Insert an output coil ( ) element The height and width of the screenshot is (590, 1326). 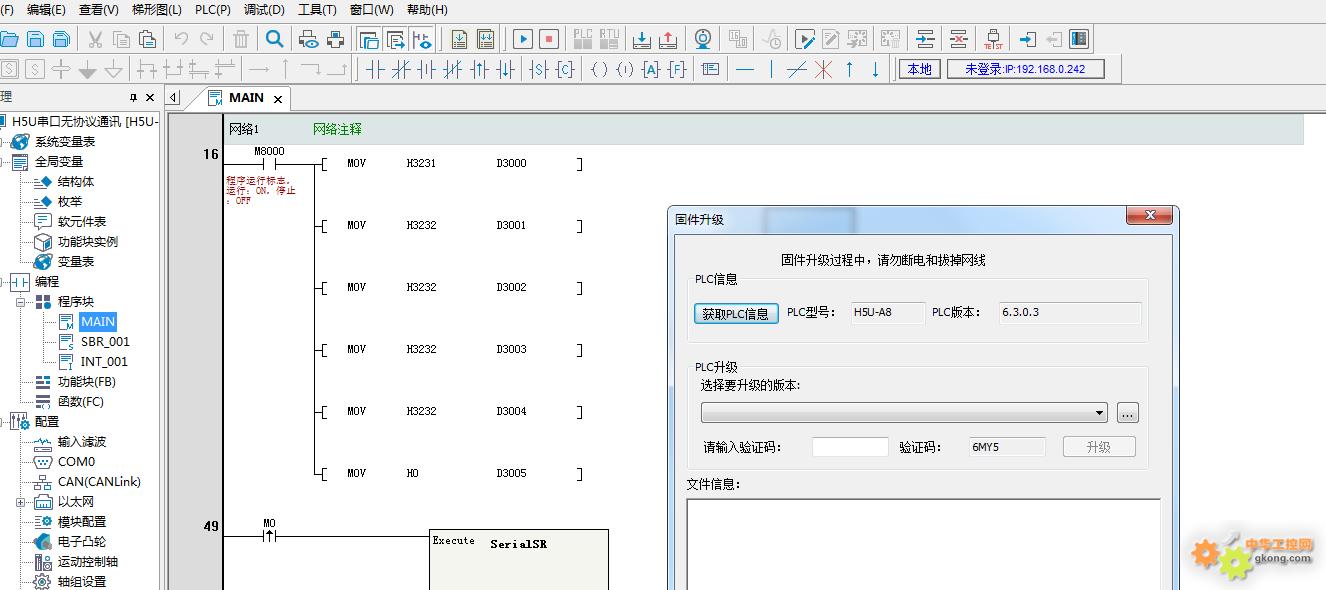599,69
